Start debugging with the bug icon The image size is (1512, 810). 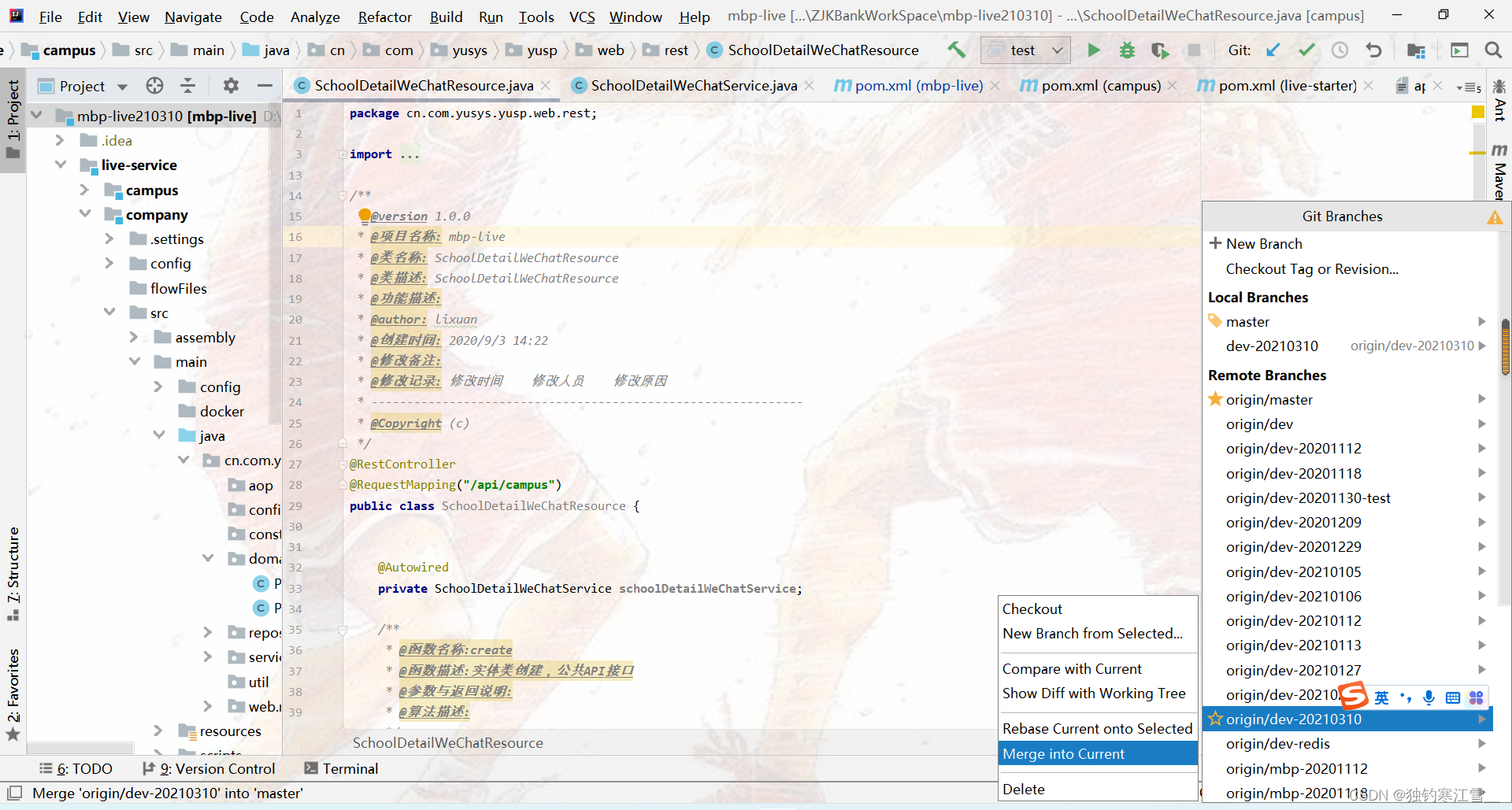(1127, 50)
